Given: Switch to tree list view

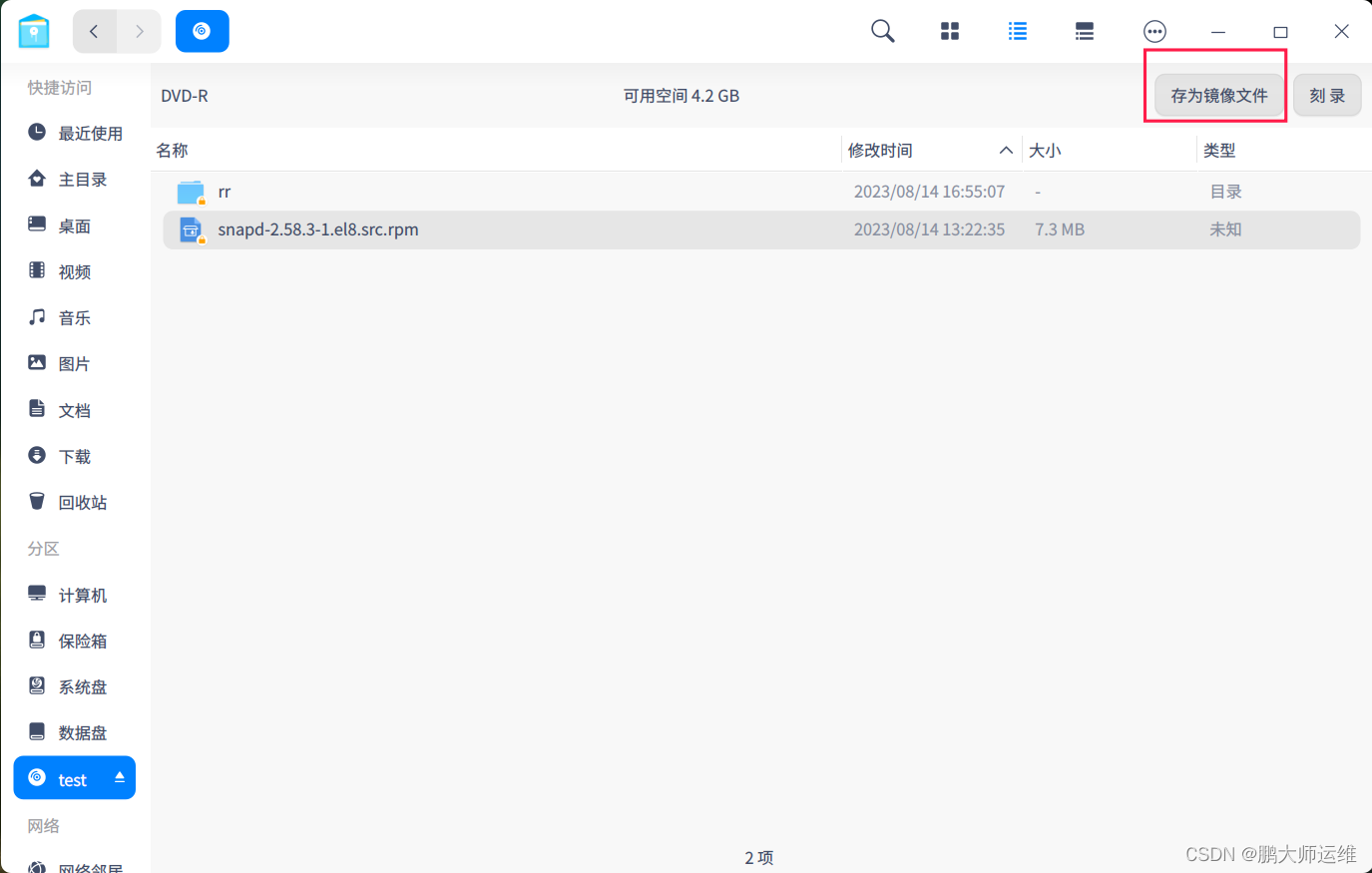Looking at the screenshot, I should pos(1085,31).
